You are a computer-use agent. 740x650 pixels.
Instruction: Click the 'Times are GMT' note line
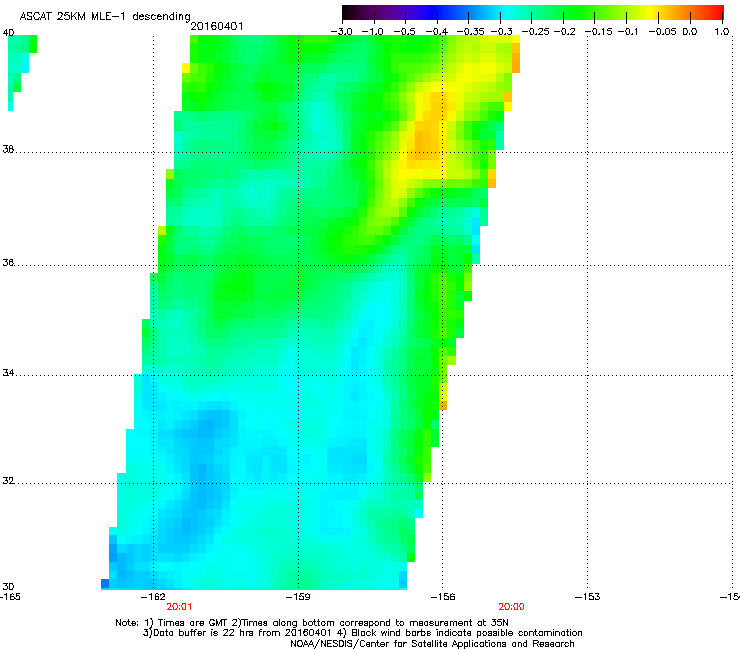point(312,623)
